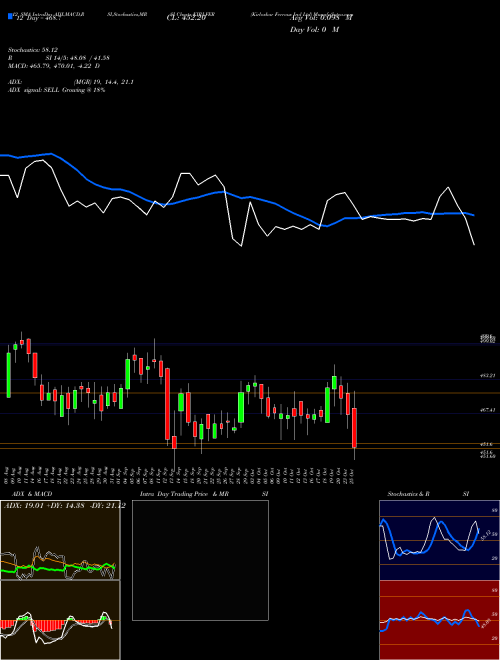Click the 'Stochastics & R SI' panel title

[428, 494]
